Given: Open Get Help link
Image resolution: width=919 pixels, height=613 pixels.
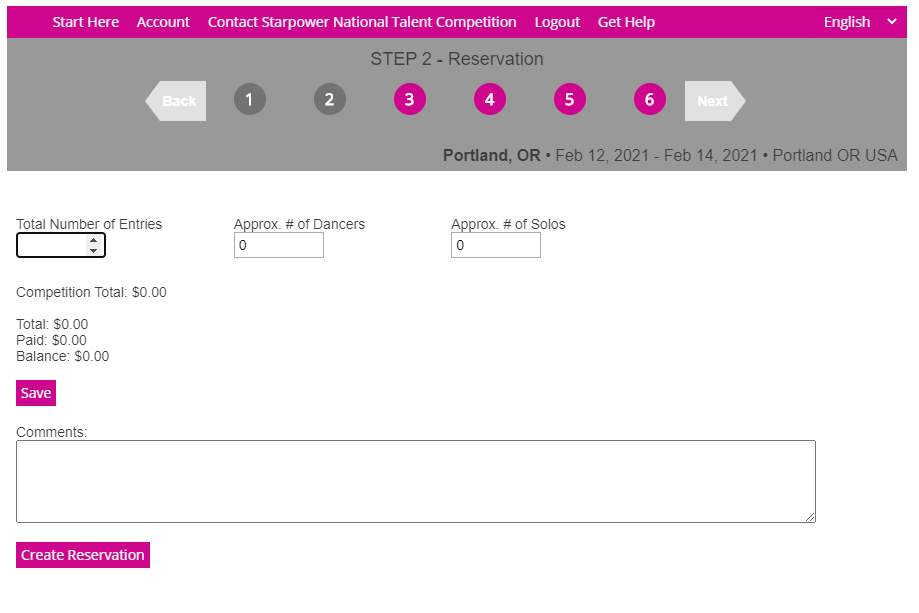Looking at the screenshot, I should (x=626, y=22).
